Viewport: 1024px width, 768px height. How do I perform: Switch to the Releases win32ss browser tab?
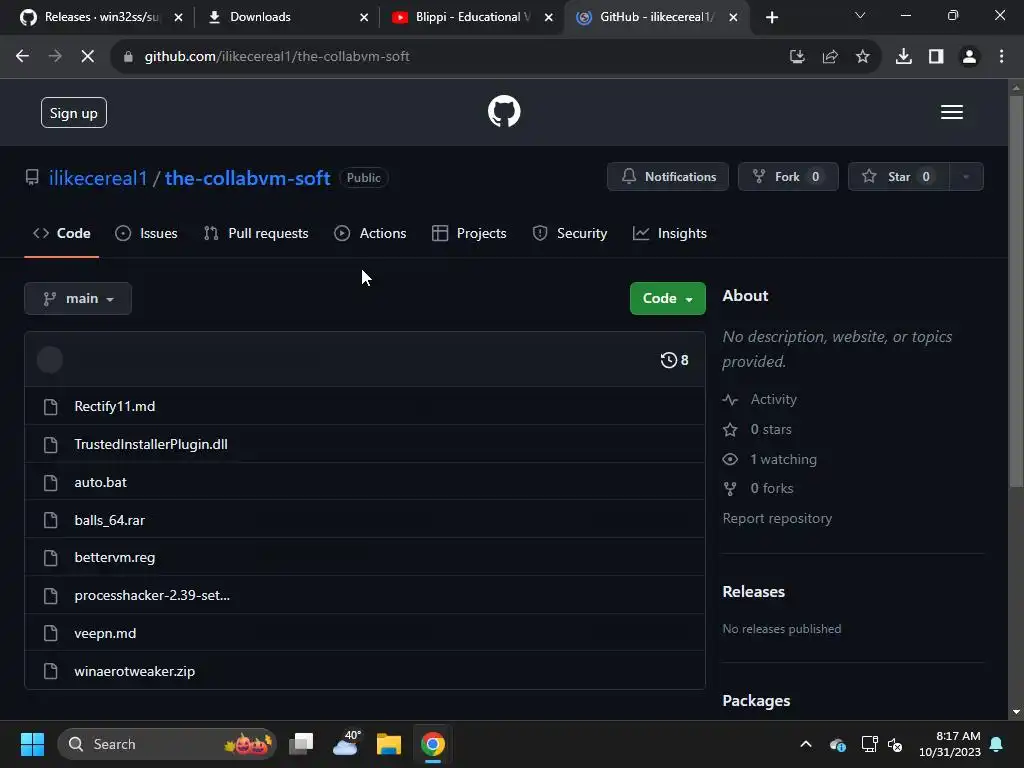click(99, 18)
